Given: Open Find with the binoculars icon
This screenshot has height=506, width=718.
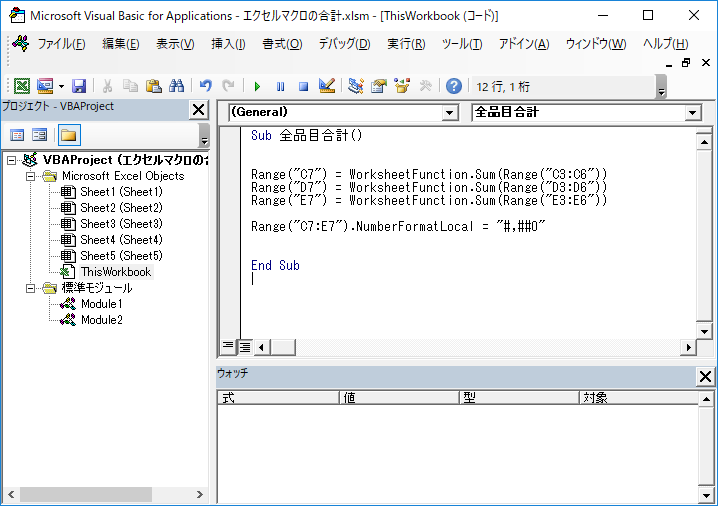Looking at the screenshot, I should tap(176, 86).
